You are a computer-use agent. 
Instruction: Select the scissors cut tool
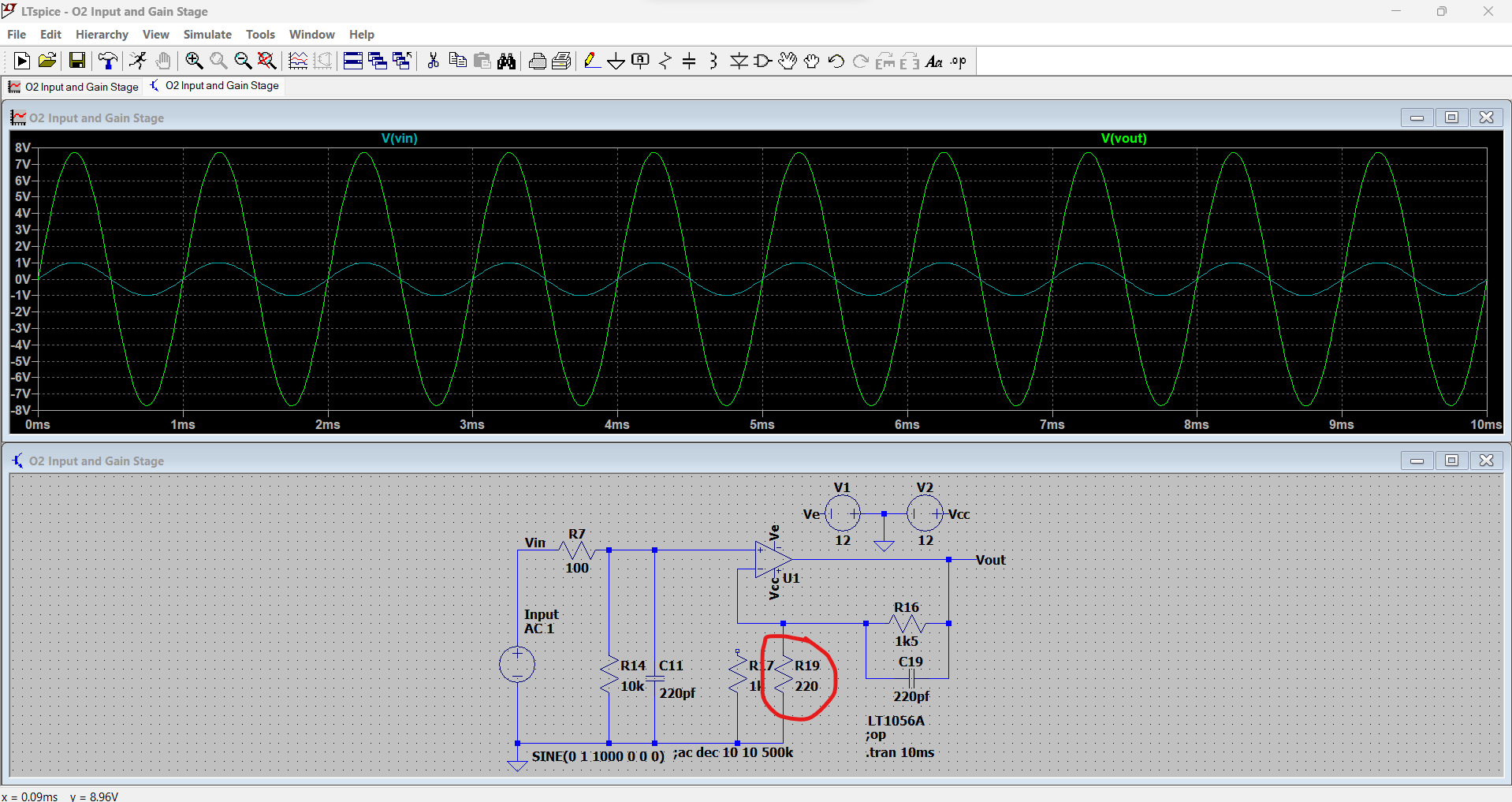[x=433, y=61]
